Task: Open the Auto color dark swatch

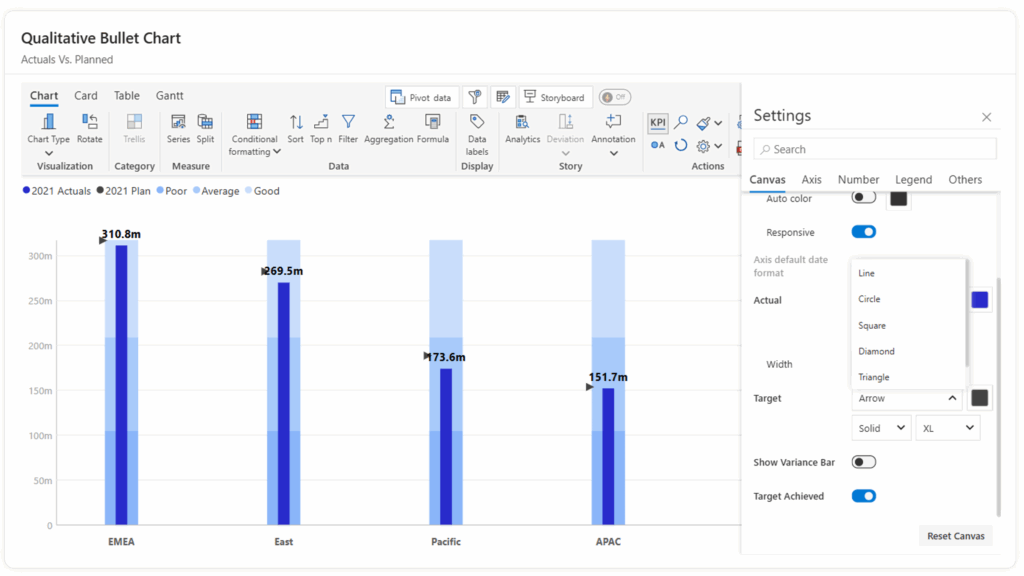Action: 899,199
